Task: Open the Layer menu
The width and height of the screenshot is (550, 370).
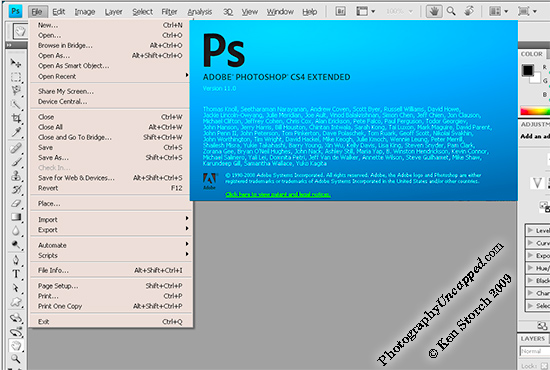Action: click(114, 12)
